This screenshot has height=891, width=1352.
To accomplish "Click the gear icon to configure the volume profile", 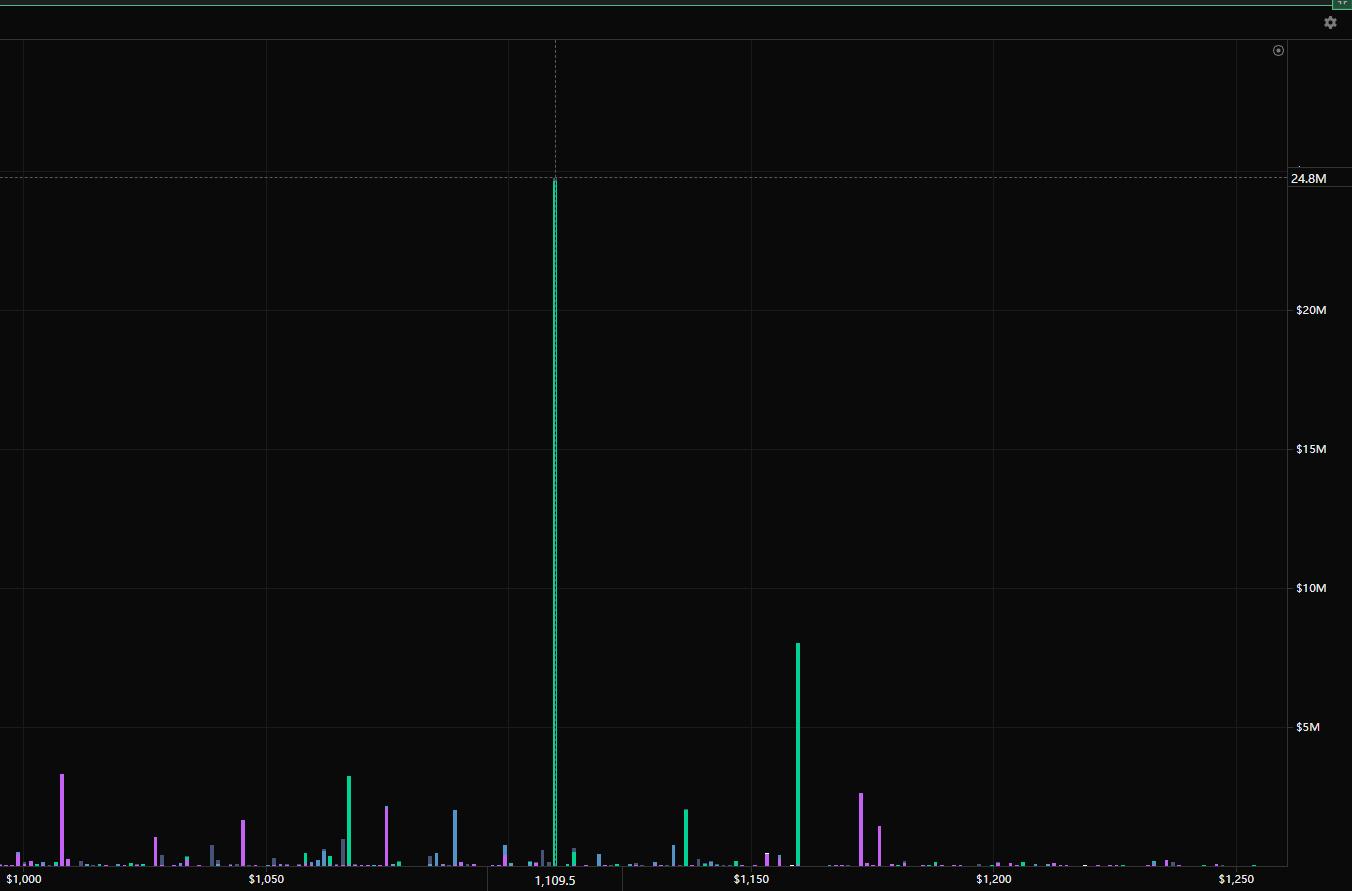I will (1330, 22).
